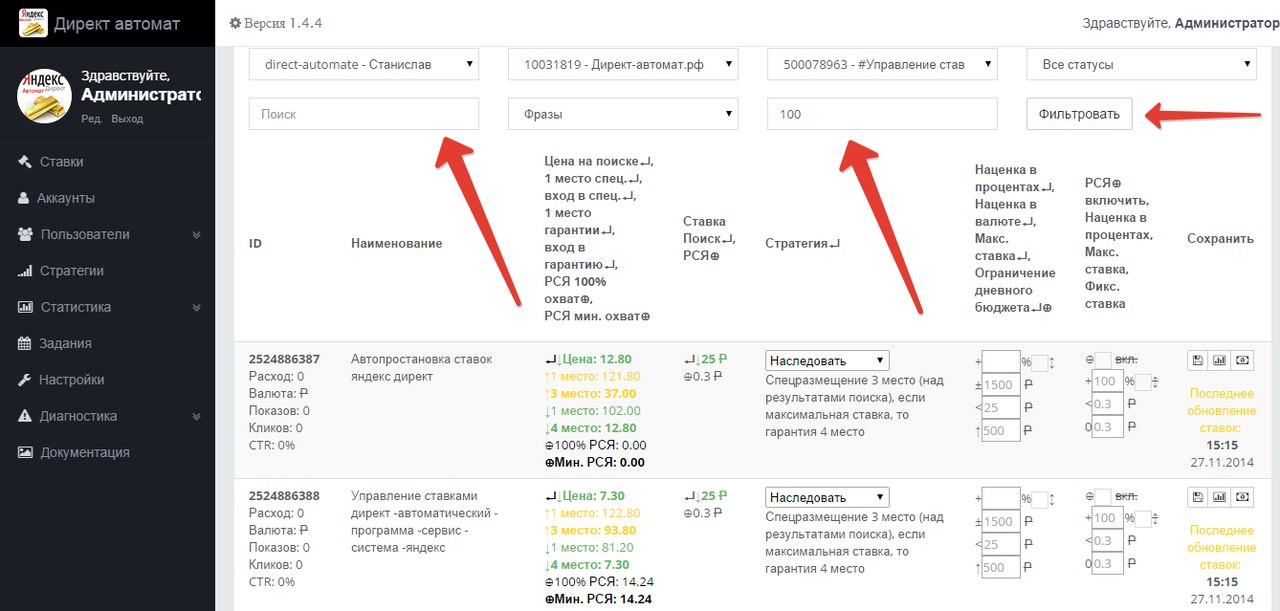Image resolution: width=1280 pixels, height=611 pixels.
Task: Click the Поиск search input field
Action: pos(364,114)
